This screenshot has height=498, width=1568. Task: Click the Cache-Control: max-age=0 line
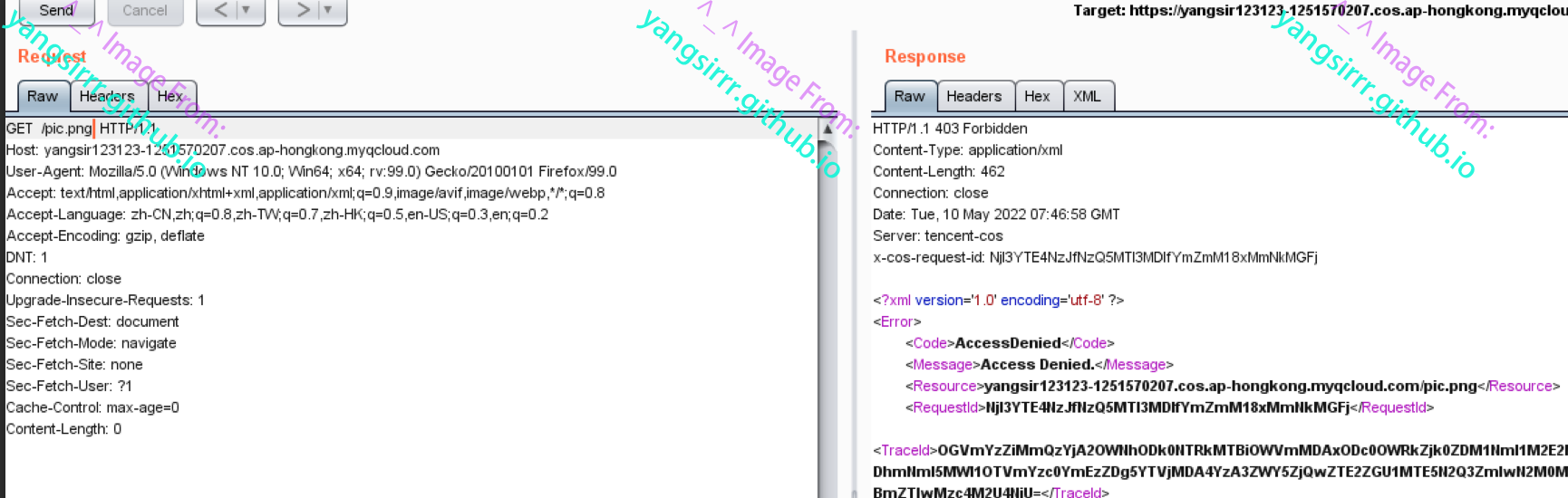click(92, 408)
